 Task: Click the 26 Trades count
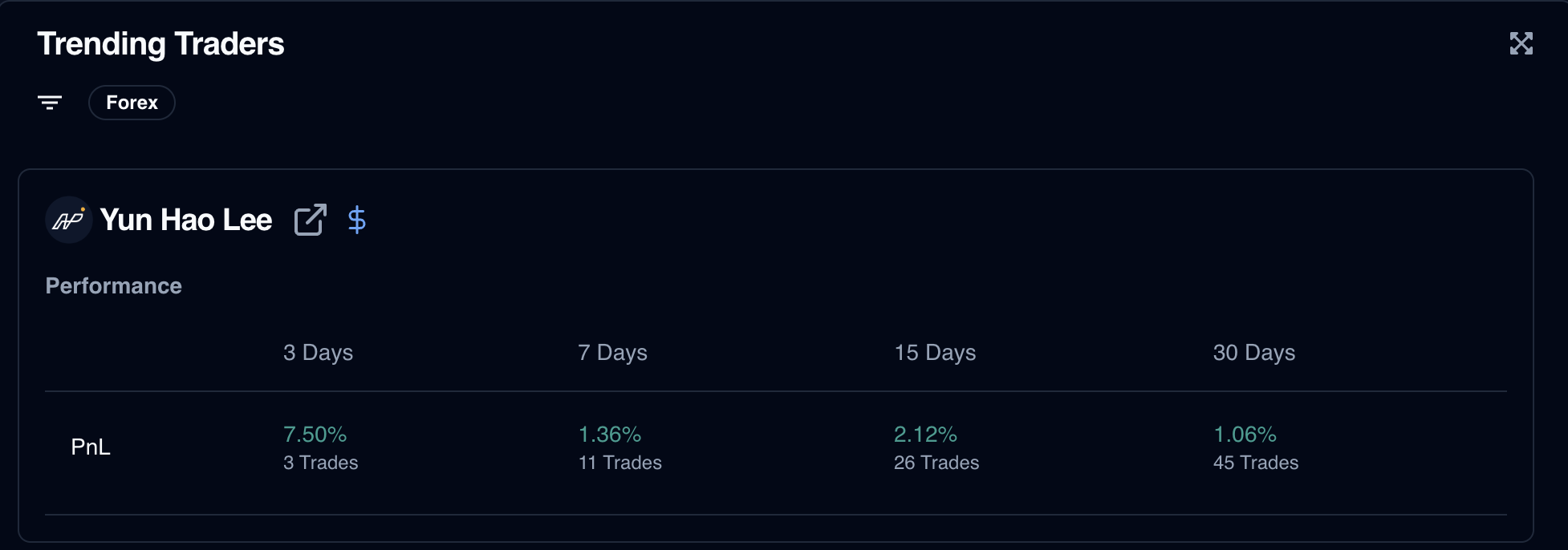tap(936, 463)
